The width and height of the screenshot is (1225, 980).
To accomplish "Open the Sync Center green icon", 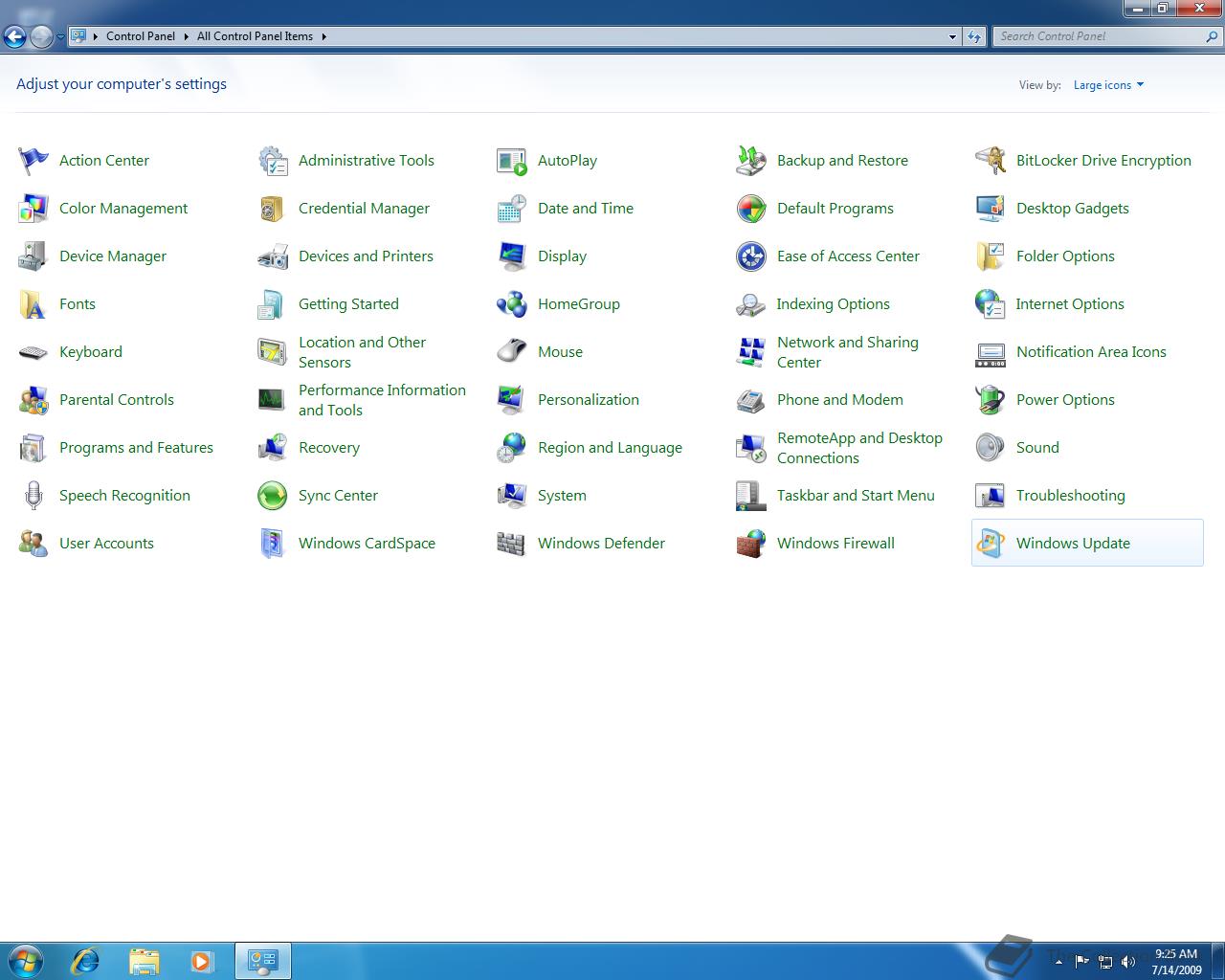I will (x=273, y=496).
